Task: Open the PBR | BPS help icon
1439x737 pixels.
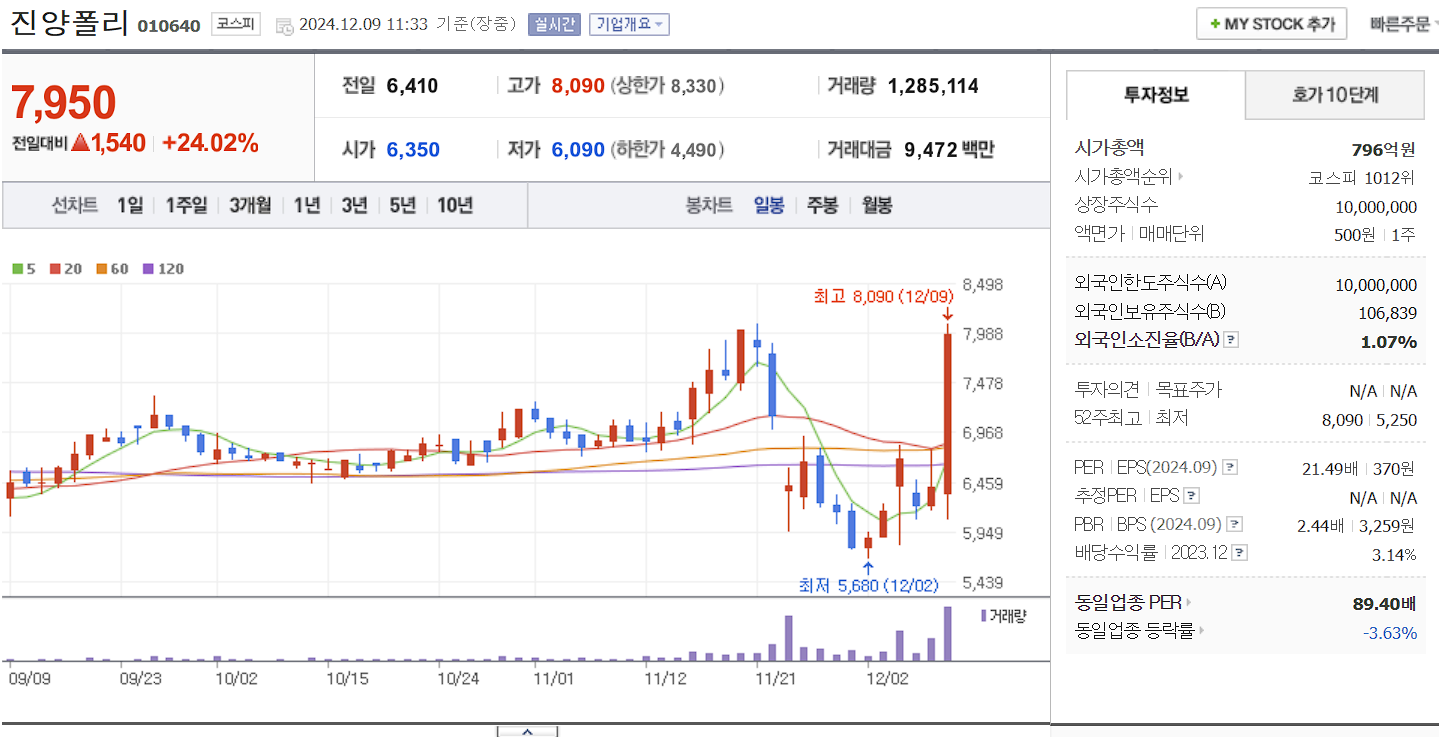Action: pyautogui.click(x=1233, y=524)
